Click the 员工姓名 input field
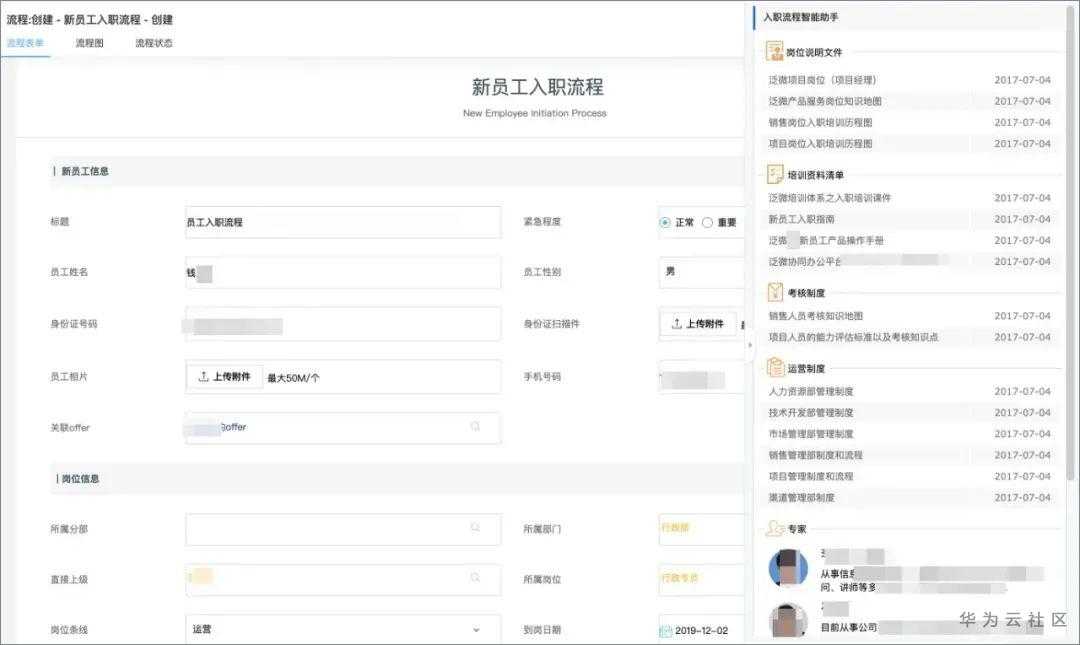 coord(343,272)
